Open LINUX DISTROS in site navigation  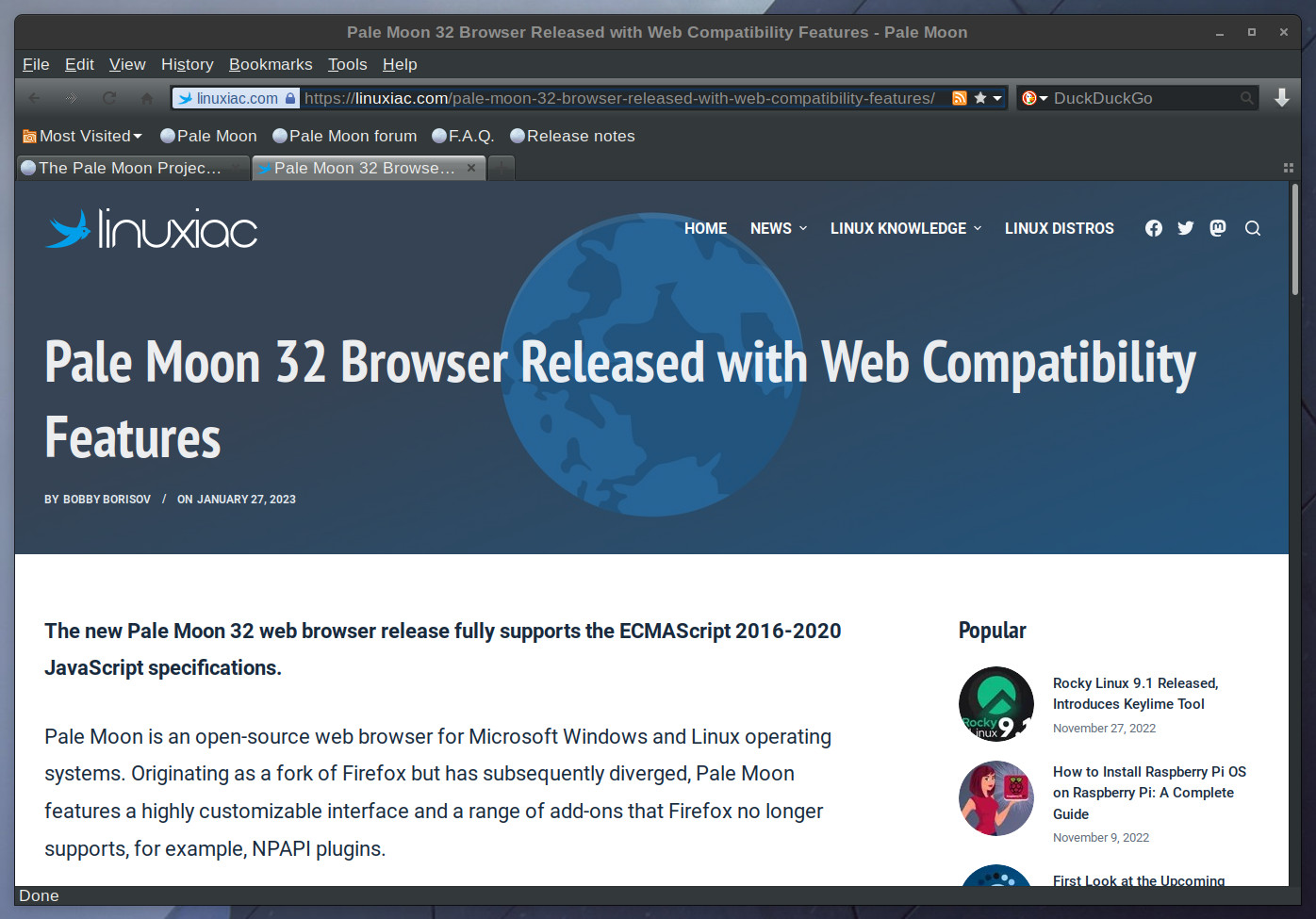[1059, 228]
